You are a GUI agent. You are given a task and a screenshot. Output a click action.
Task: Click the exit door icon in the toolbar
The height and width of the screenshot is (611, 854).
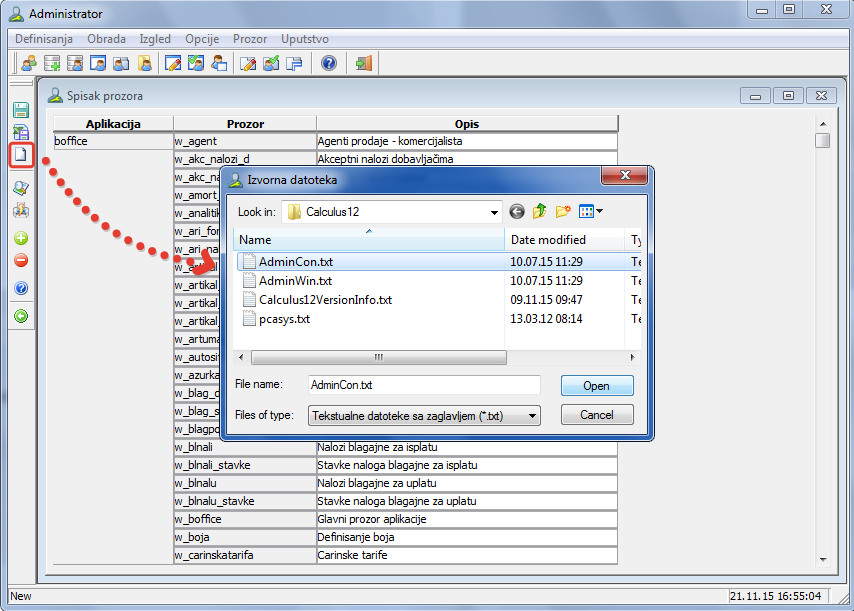click(363, 63)
